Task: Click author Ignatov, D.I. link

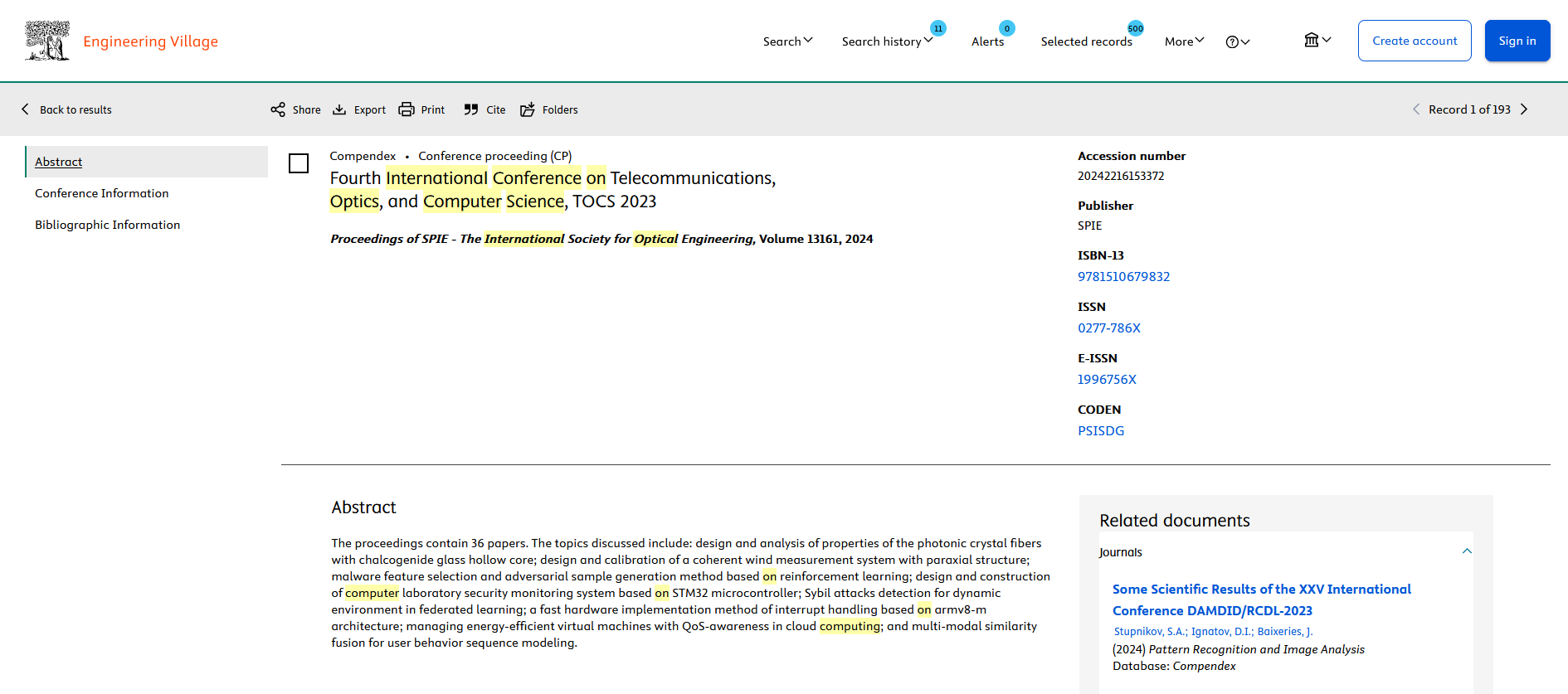Action: (x=1222, y=632)
